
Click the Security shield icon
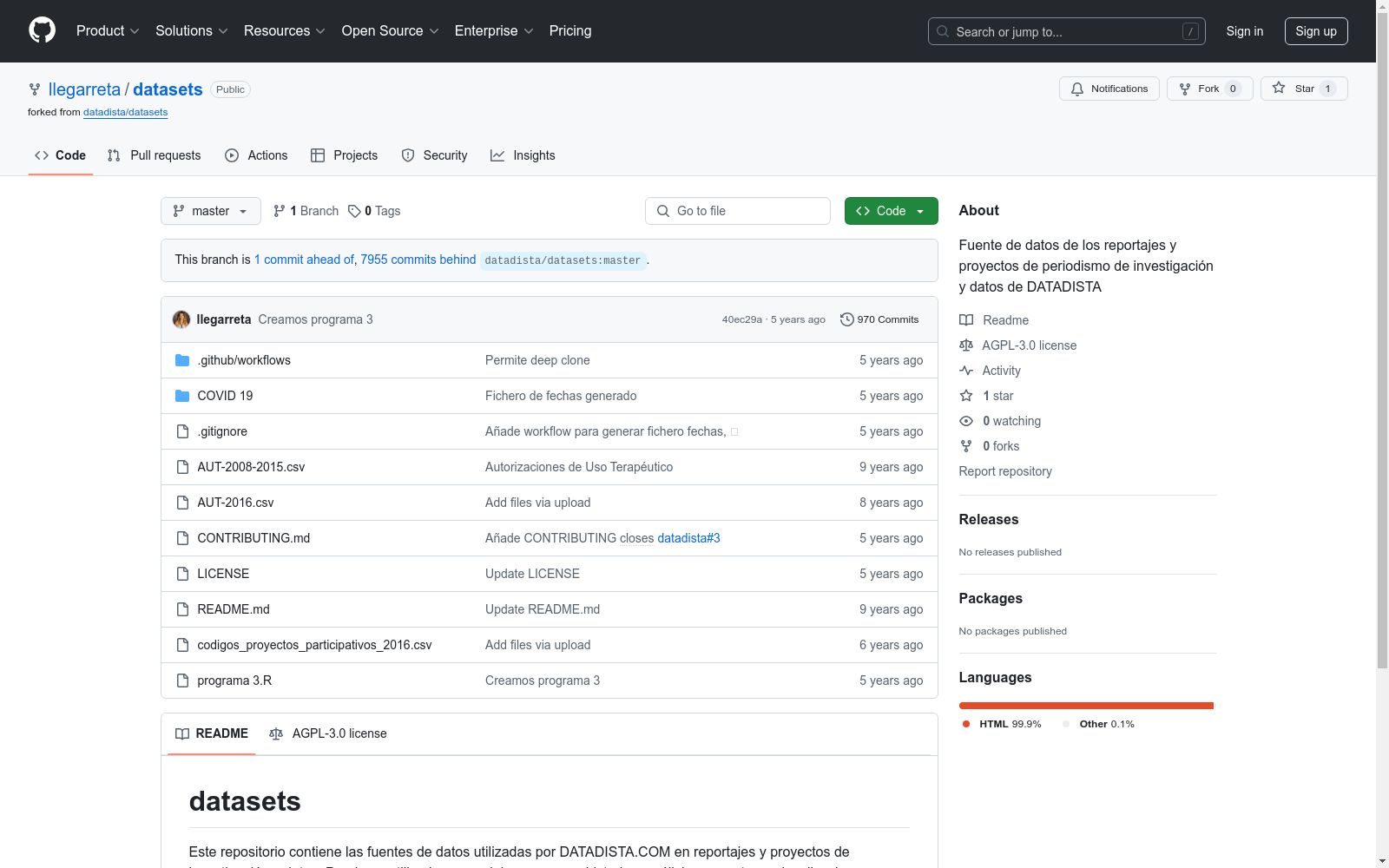[408, 155]
